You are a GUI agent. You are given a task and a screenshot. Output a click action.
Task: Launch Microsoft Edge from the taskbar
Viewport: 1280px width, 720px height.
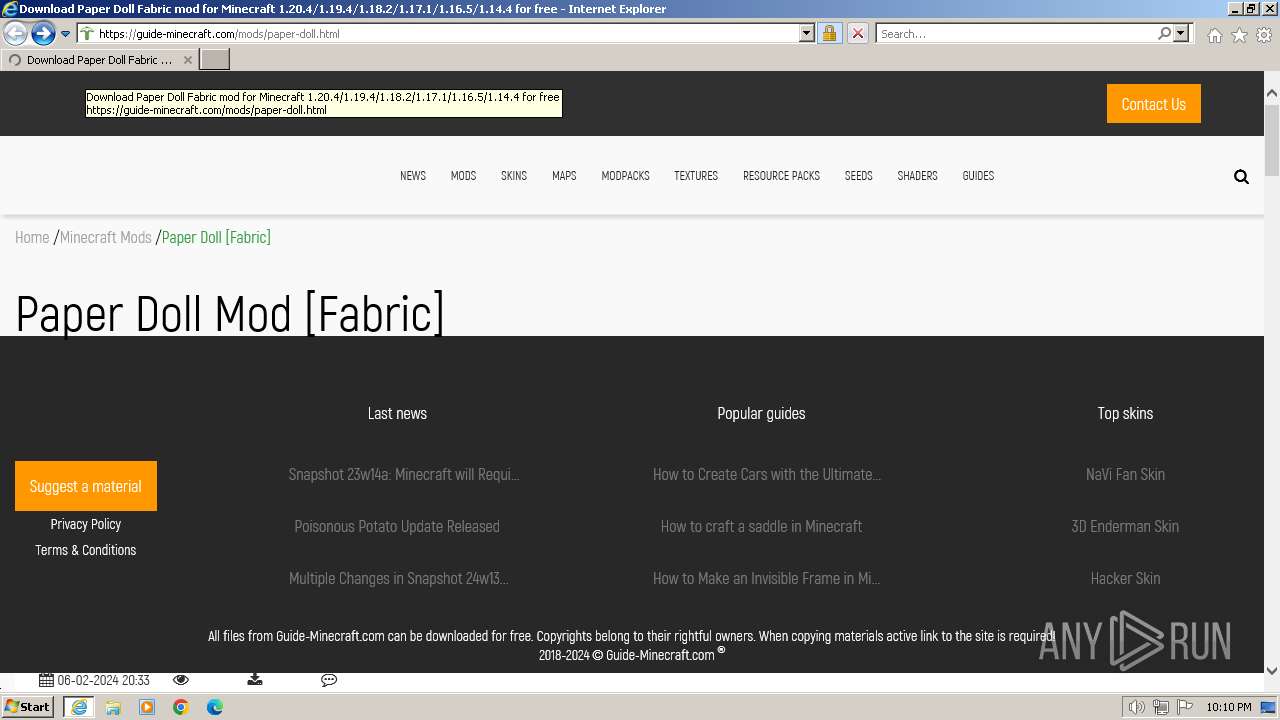click(215, 707)
